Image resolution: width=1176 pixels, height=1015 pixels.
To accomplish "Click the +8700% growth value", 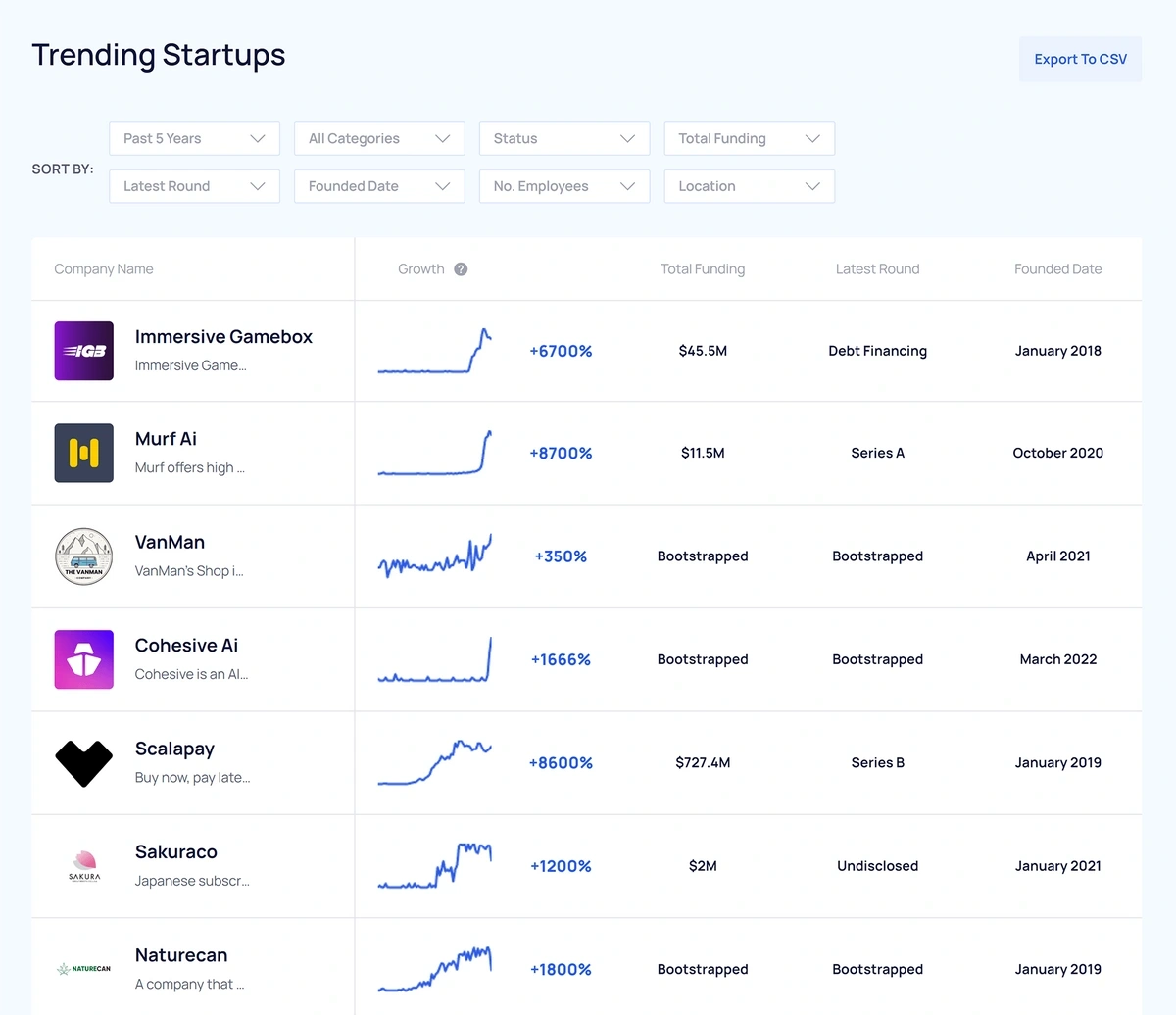I will pyautogui.click(x=561, y=454).
